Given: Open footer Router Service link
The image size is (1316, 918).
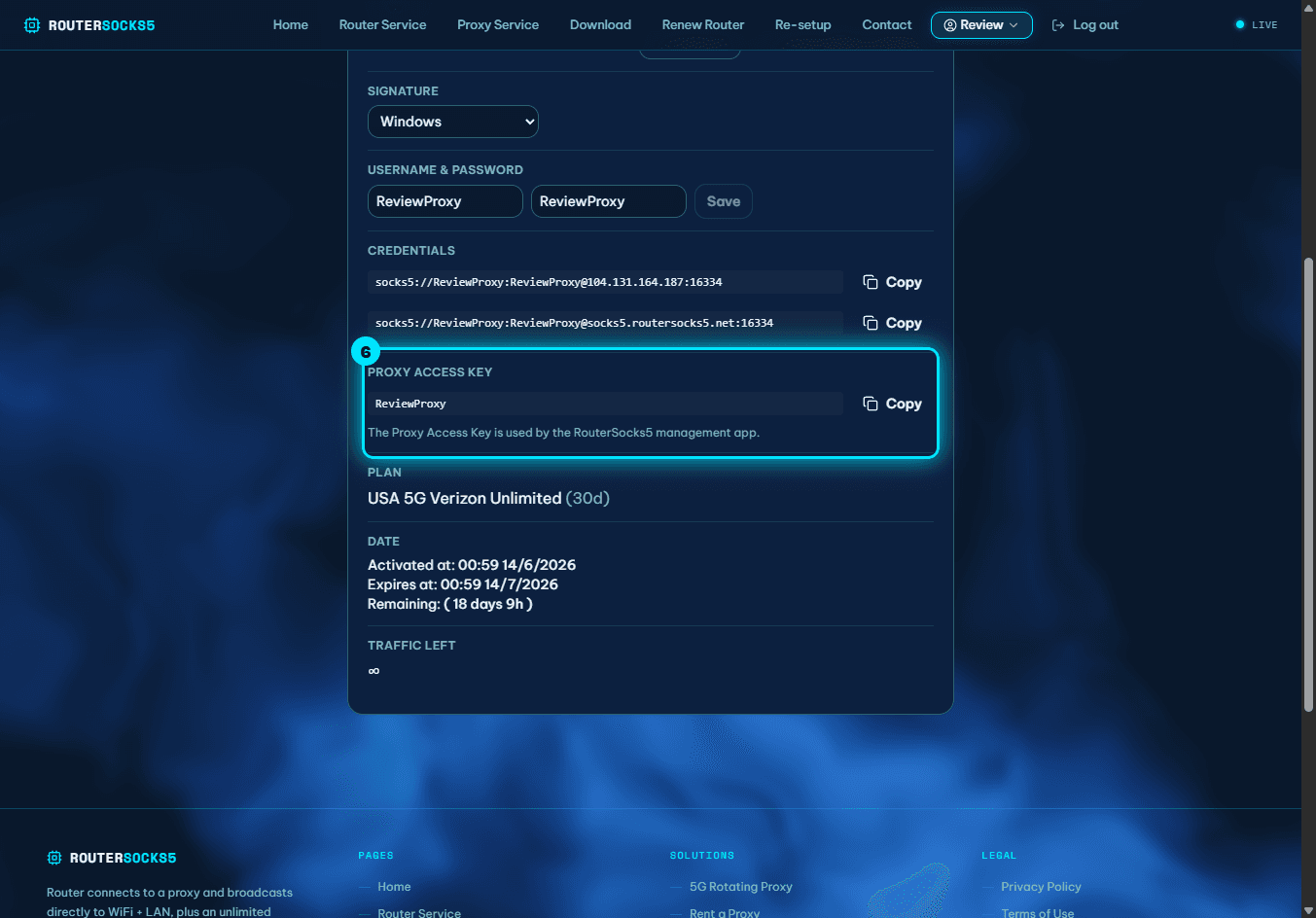Looking at the screenshot, I should pyautogui.click(x=419, y=912).
